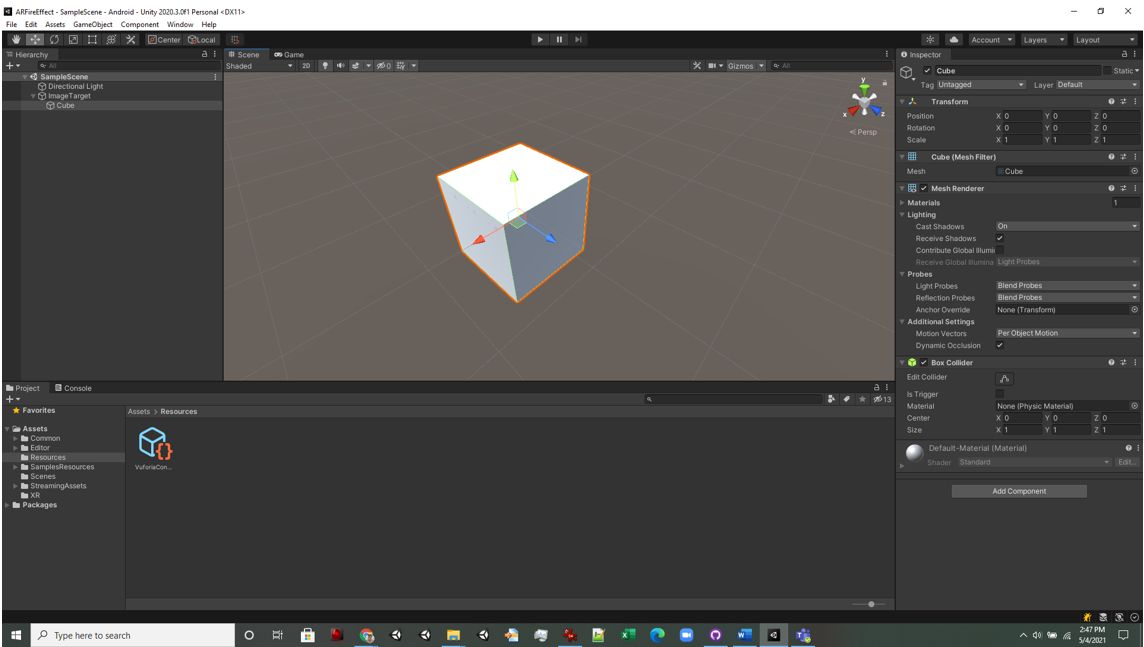Disable Receive Shadows on Mesh Renderer
Screen dimensions: 1144x647
coord(1000,238)
